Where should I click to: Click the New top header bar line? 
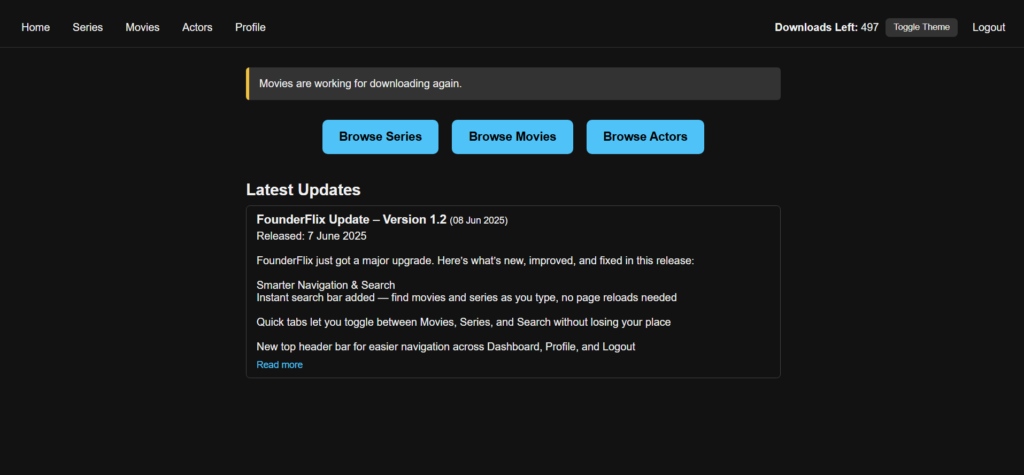click(445, 346)
